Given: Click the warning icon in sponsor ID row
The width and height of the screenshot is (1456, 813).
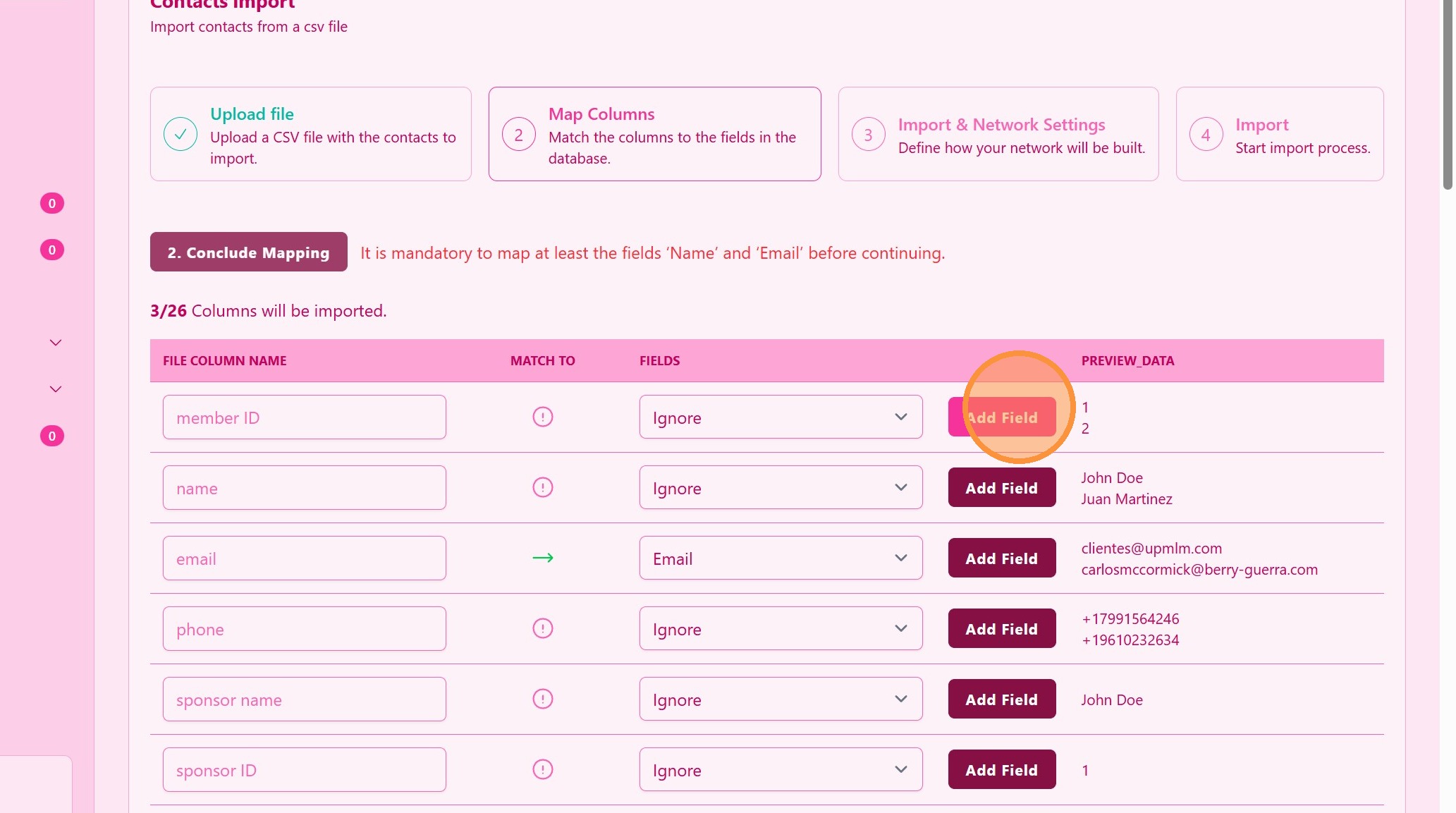Looking at the screenshot, I should 542,769.
